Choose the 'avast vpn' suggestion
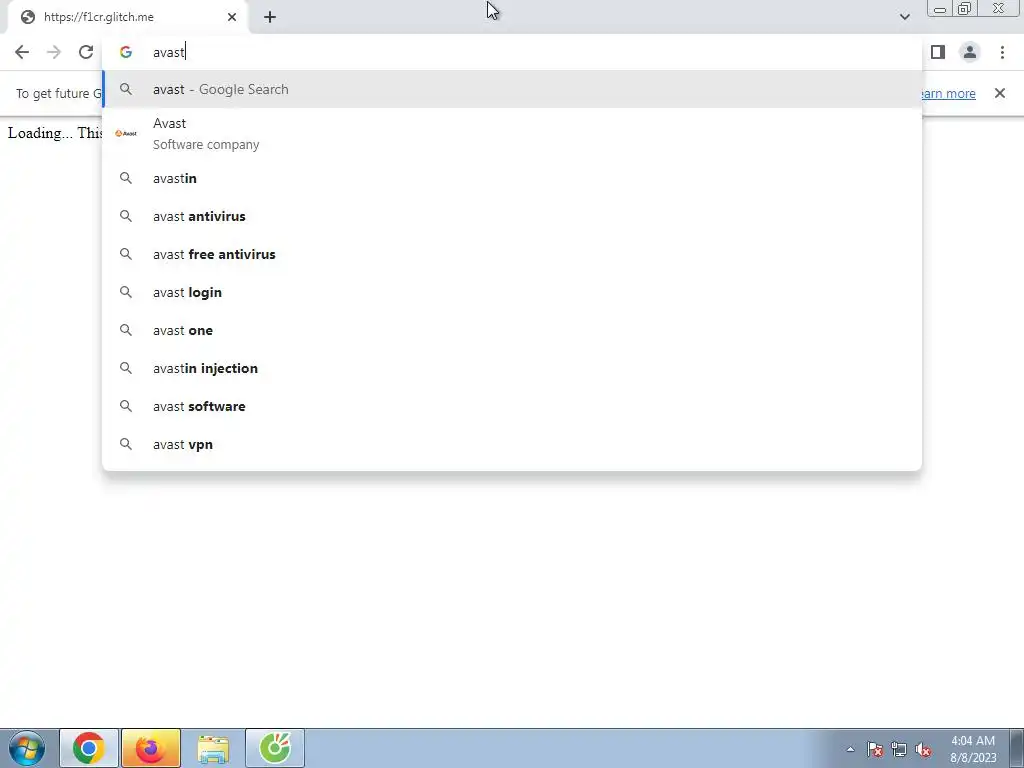Image resolution: width=1024 pixels, height=768 pixels. click(512, 444)
